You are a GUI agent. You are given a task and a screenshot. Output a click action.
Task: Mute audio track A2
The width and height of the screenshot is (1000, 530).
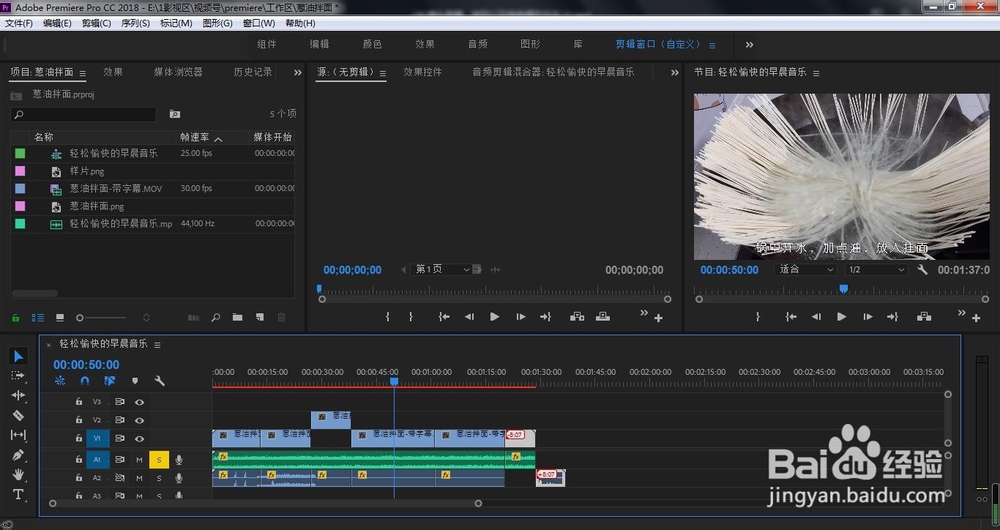pos(139,478)
